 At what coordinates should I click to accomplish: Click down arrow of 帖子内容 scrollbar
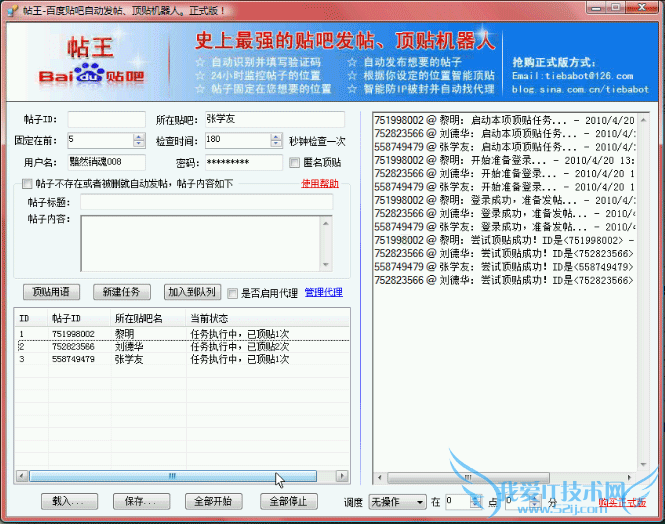[x=326, y=265]
